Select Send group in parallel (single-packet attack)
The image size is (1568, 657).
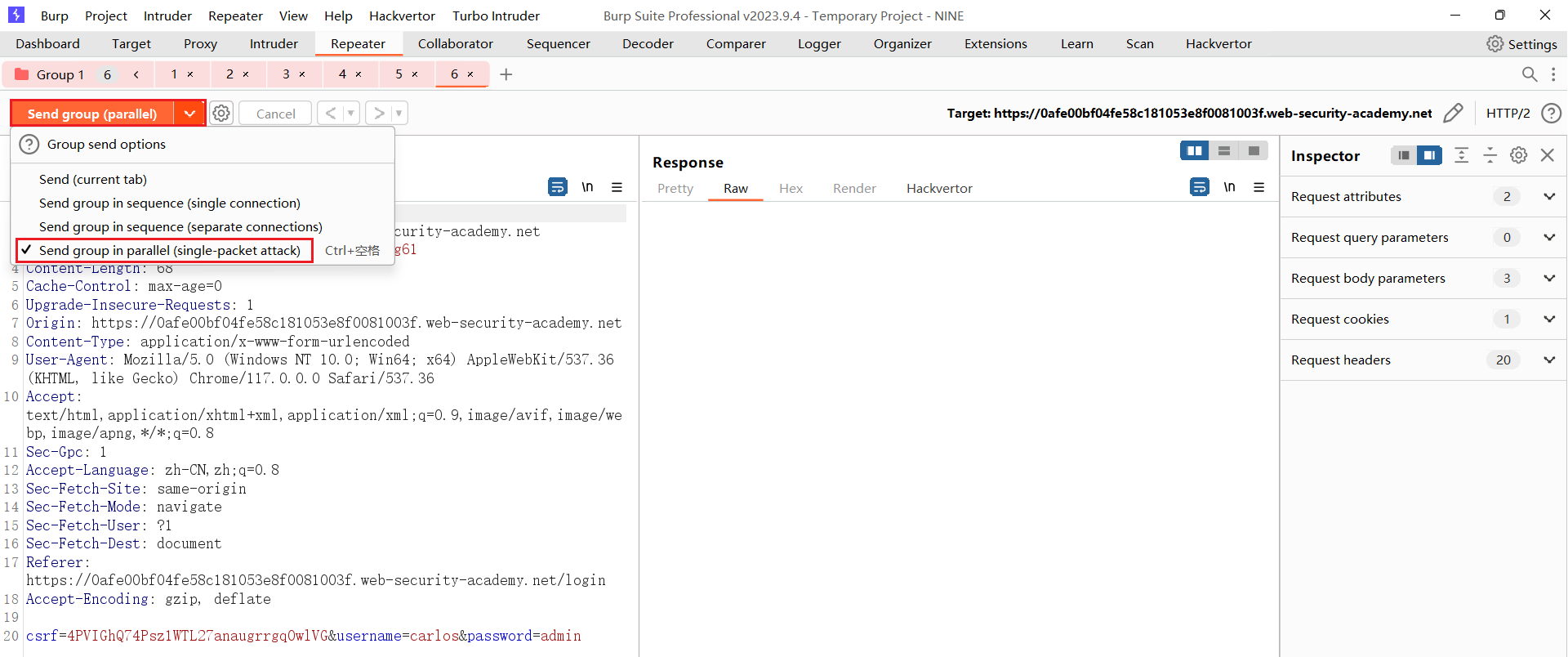(x=203, y=250)
